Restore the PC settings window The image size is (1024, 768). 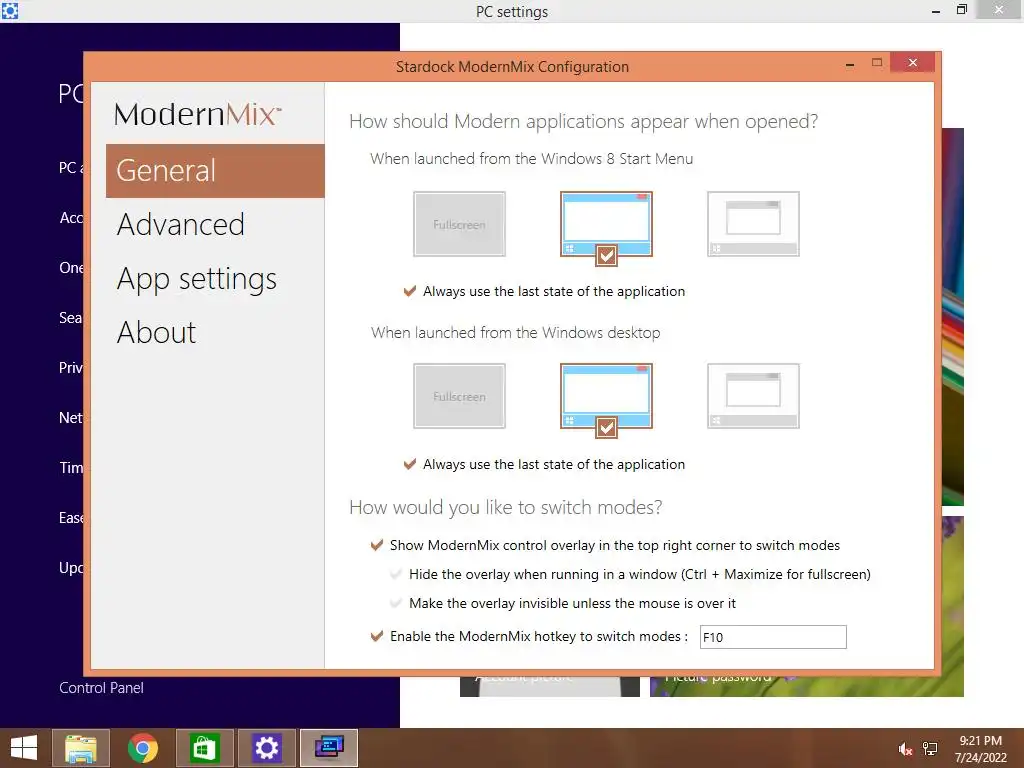click(961, 10)
